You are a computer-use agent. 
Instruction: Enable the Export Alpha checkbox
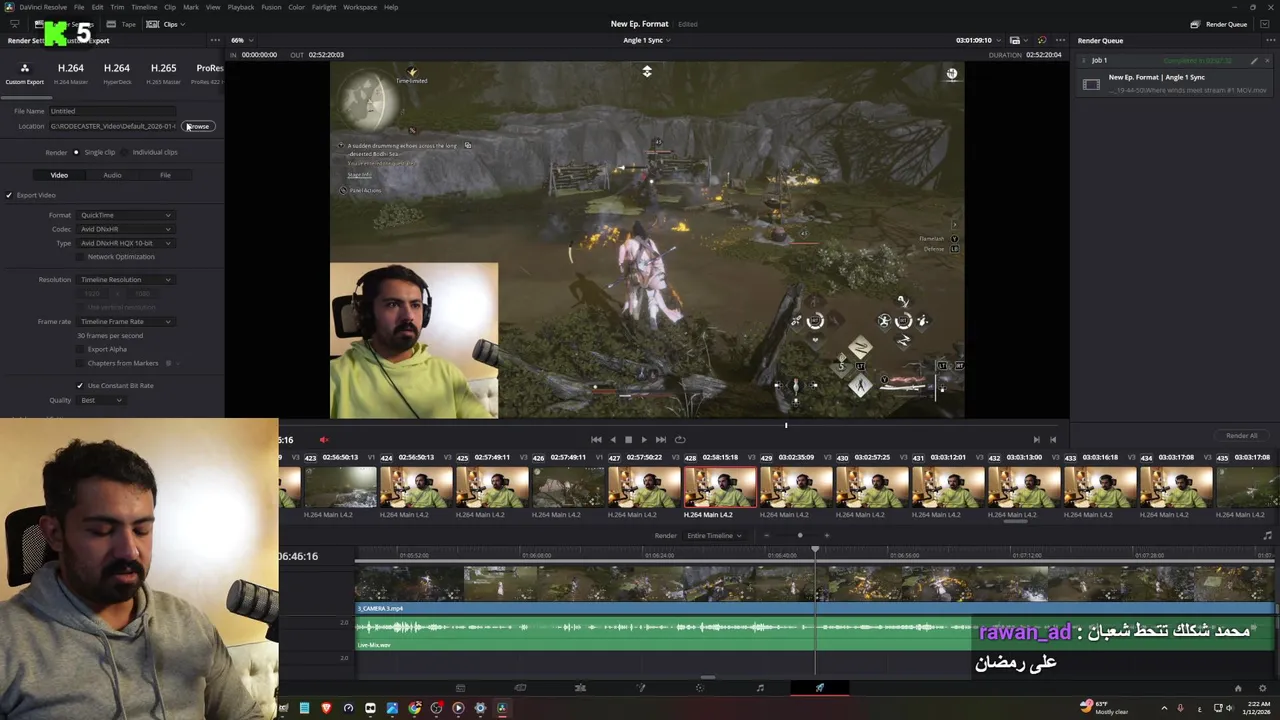pos(81,349)
